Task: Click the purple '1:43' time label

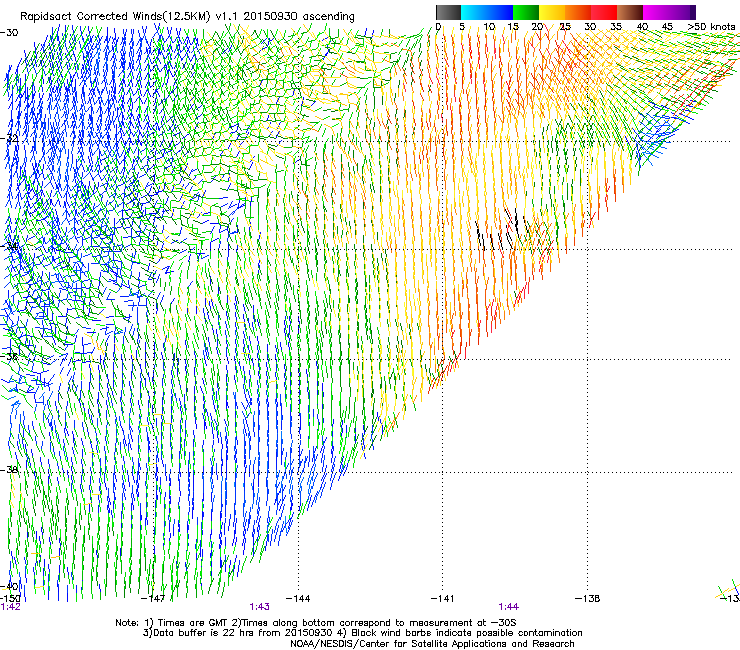Action: click(x=260, y=607)
